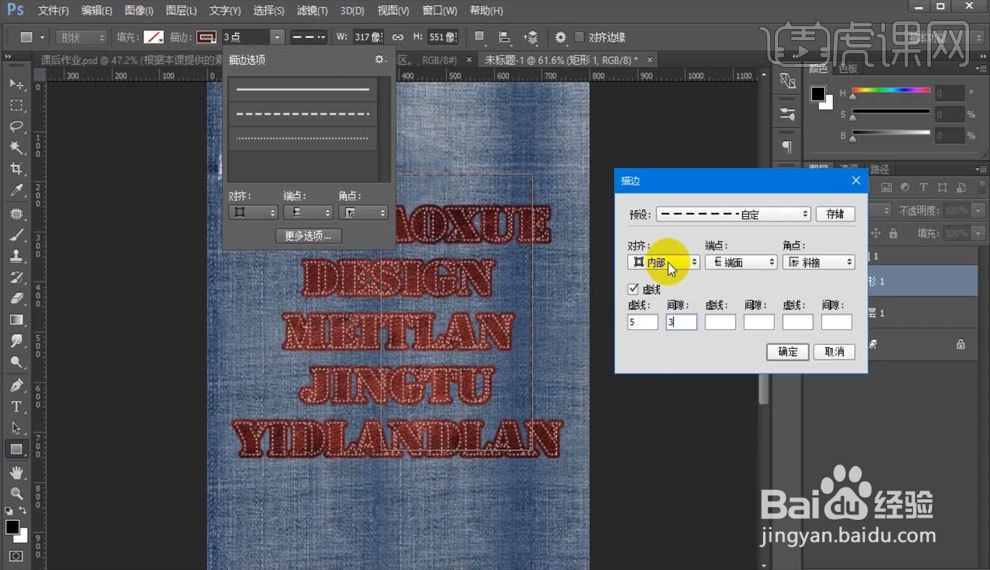Select the Move tool in the toolbox
Image resolution: width=990 pixels, height=570 pixels.
[16, 84]
